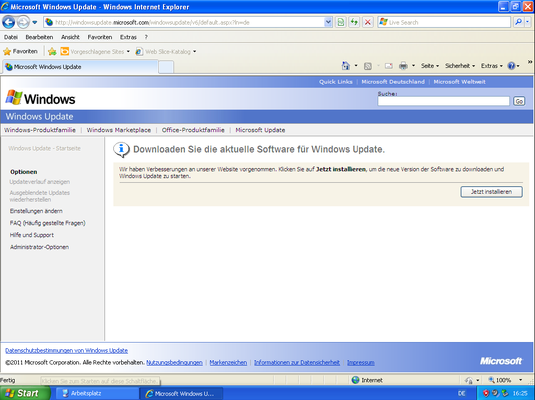Open the Seite command menu
535x400 pixels.
point(430,66)
